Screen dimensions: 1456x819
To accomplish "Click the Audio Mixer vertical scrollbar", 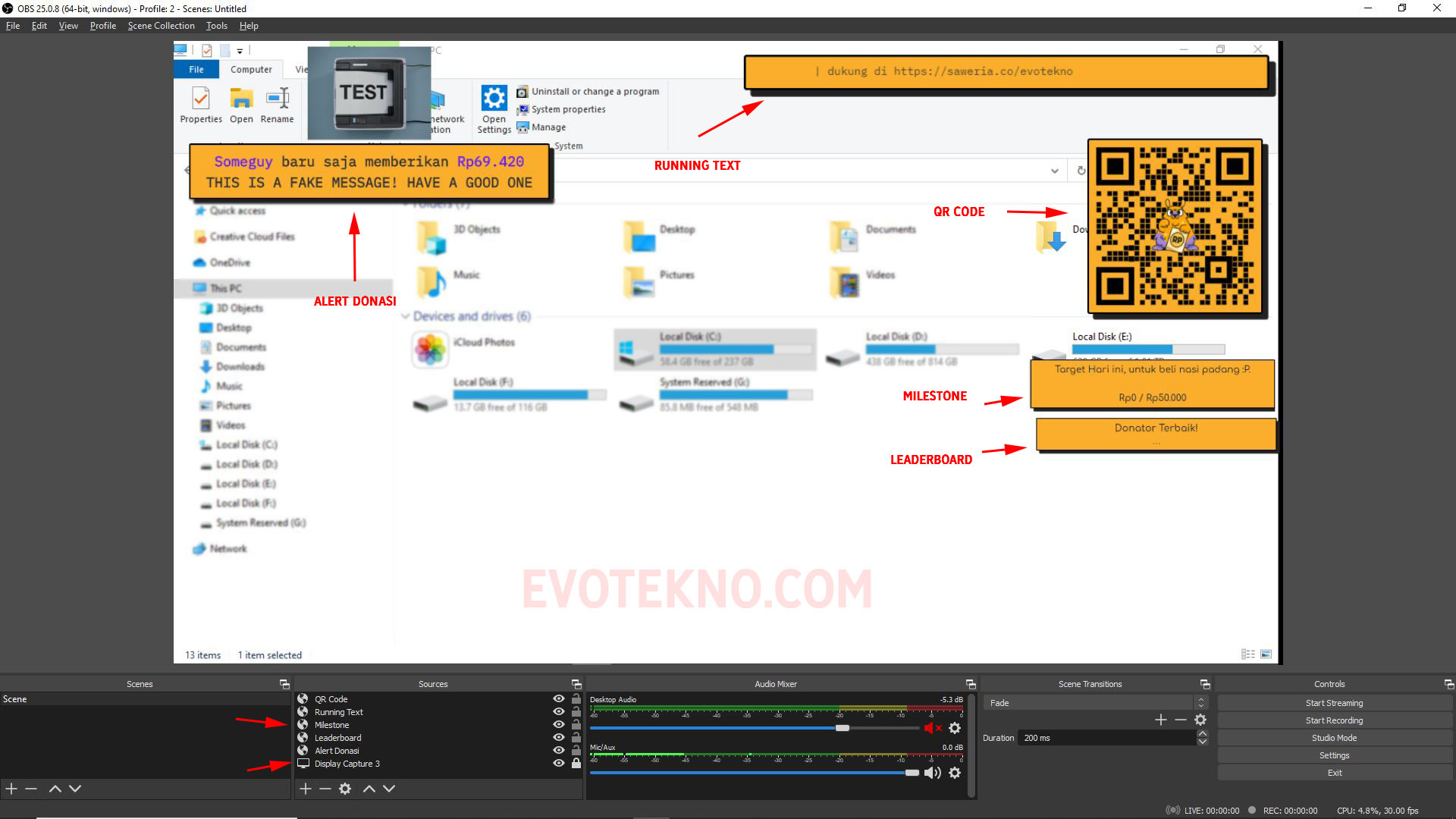I will 971,745.
